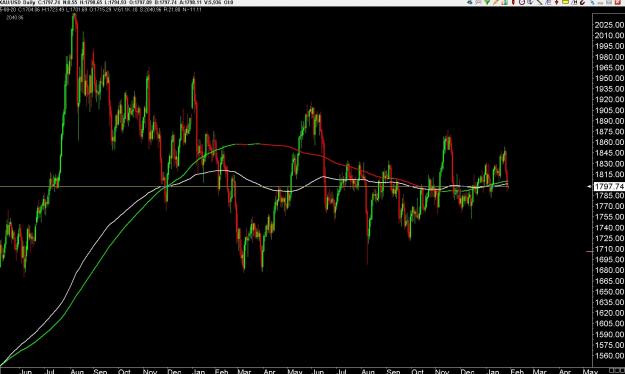Click the XAUUSD Daily chart title

(18, 2)
